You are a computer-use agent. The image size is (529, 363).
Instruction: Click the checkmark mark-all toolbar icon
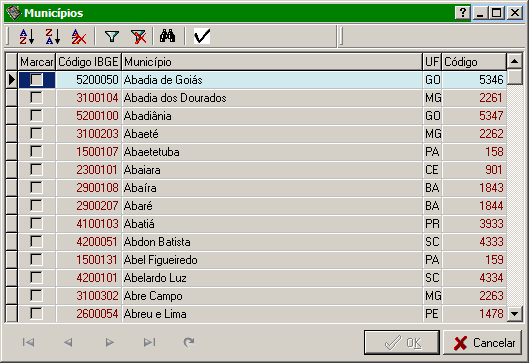202,36
